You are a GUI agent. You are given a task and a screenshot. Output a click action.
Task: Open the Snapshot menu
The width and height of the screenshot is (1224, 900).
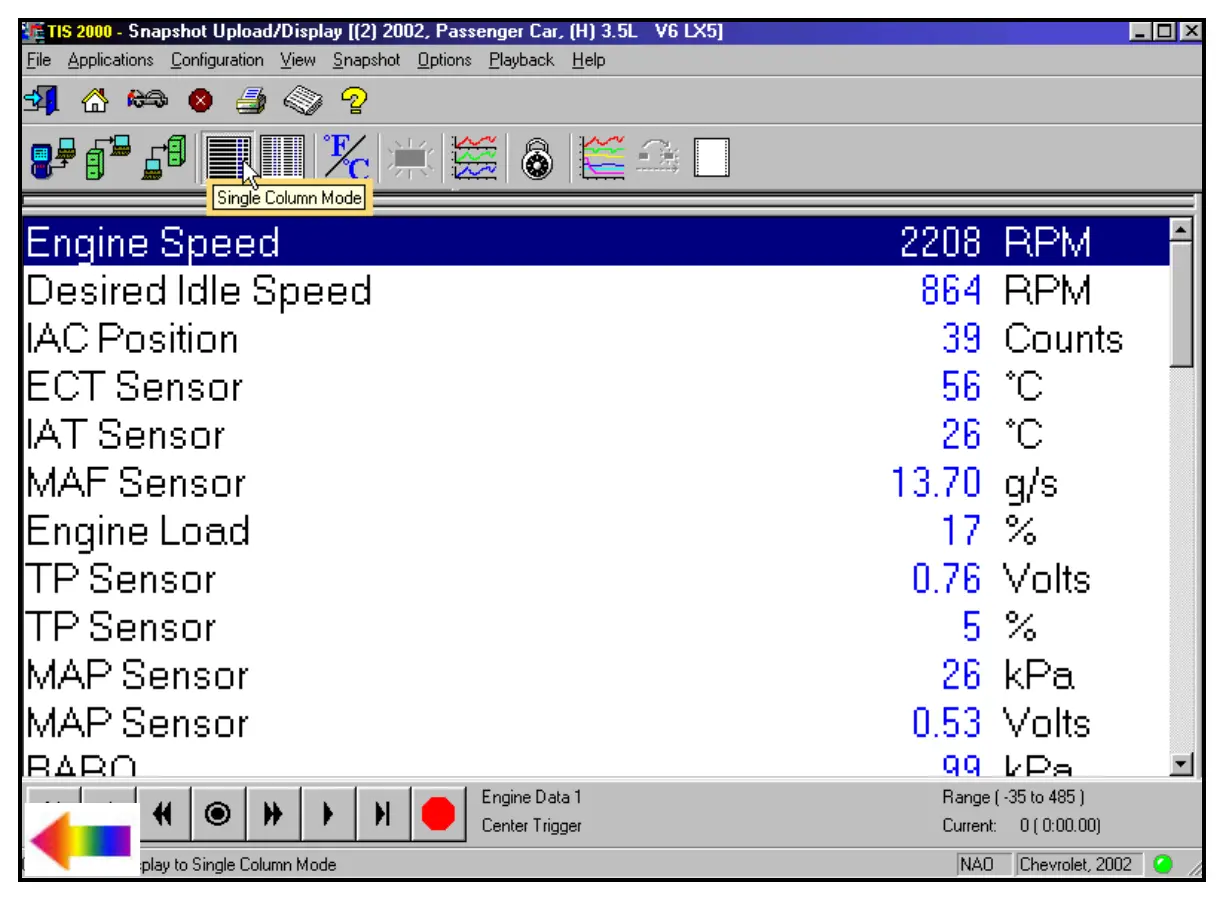pos(366,60)
